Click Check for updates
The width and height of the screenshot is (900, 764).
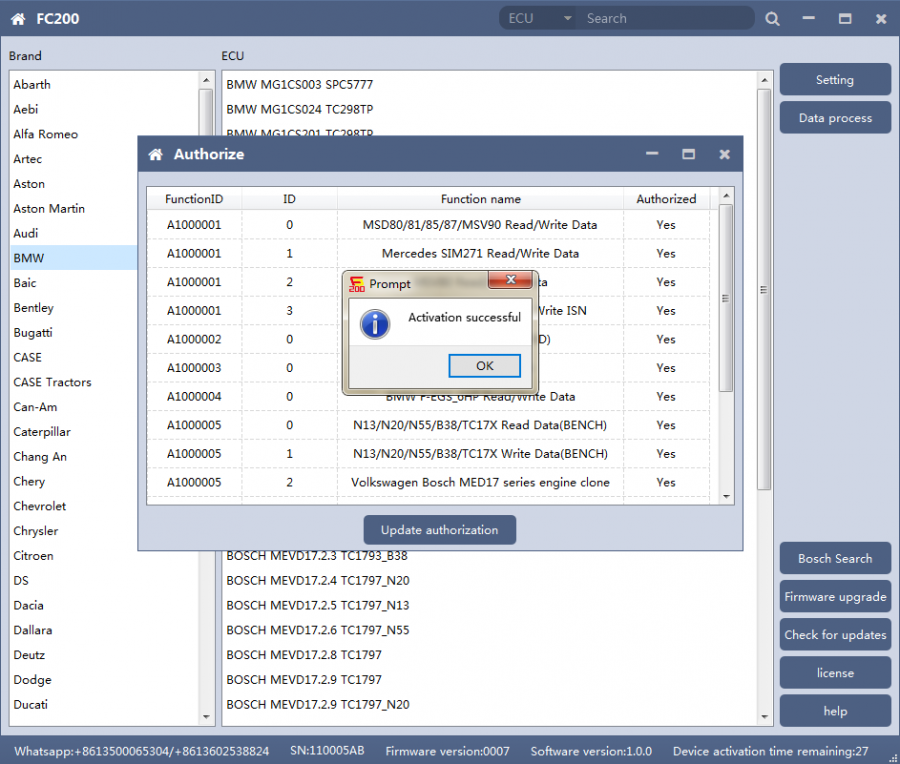(834, 635)
